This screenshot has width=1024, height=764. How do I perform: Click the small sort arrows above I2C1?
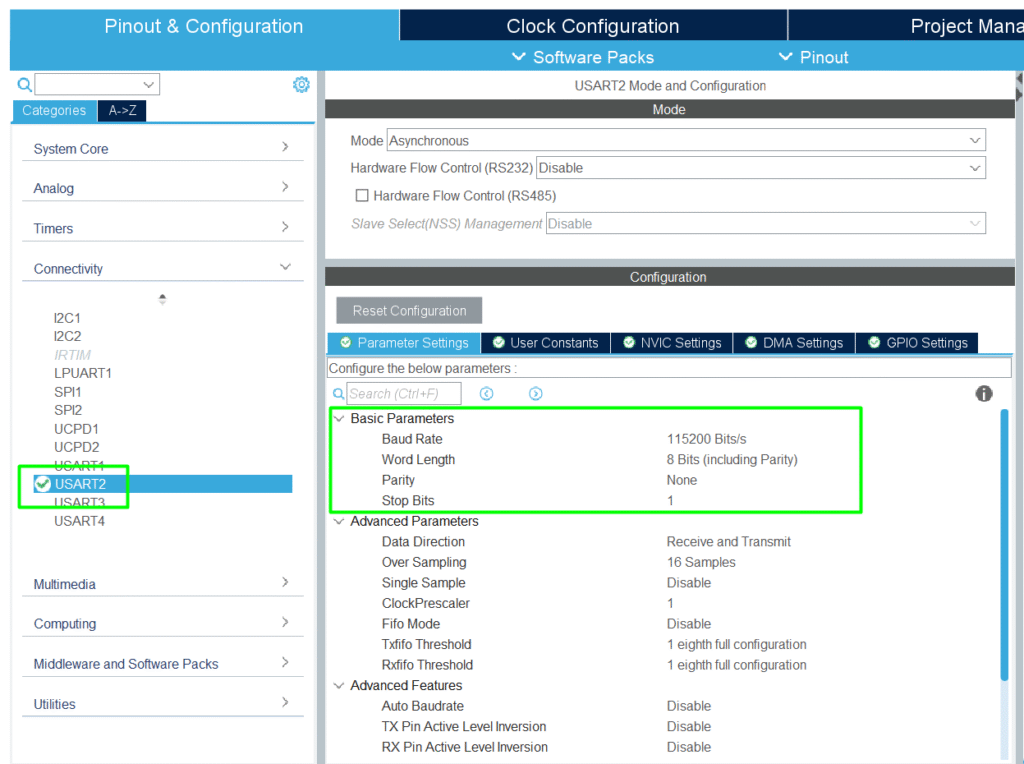click(162, 299)
